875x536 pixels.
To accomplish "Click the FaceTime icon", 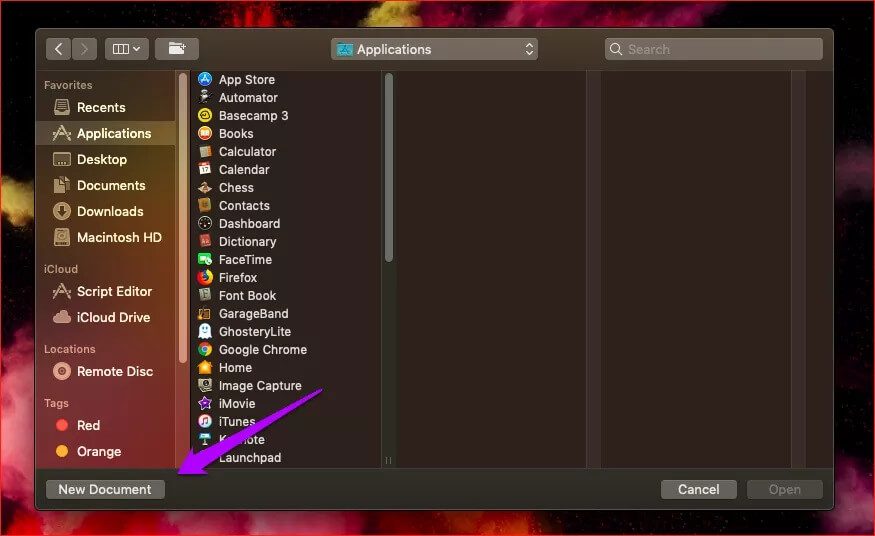I will click(205, 259).
